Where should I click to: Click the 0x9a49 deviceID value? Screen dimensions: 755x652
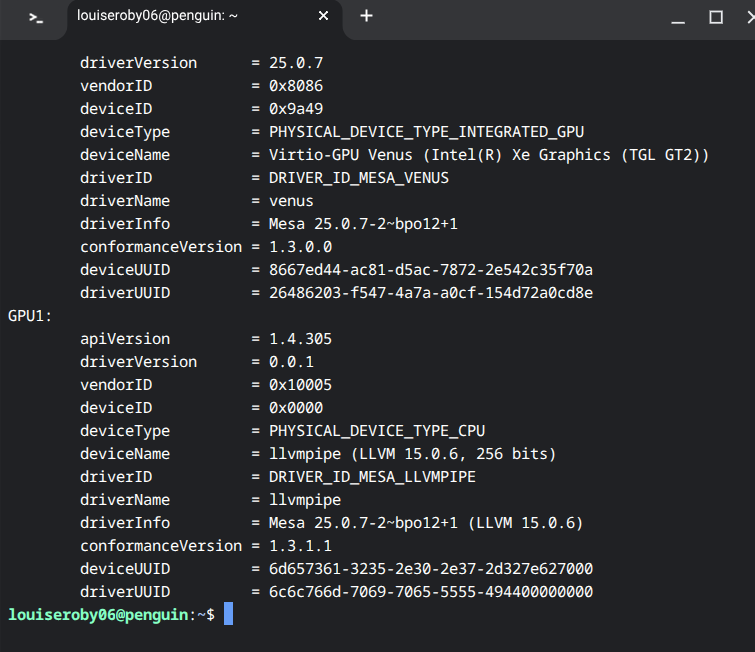[x=296, y=109]
